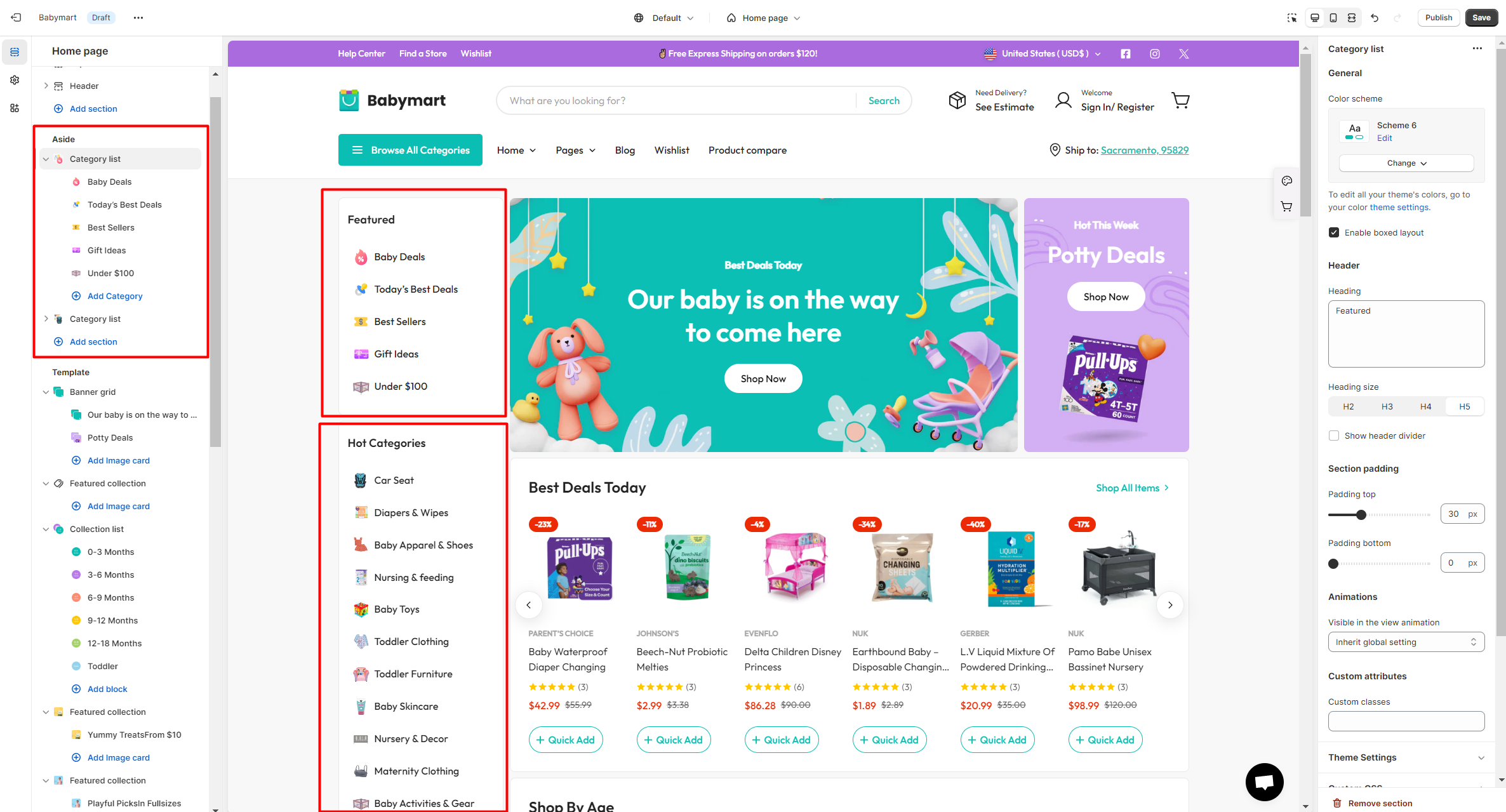The image size is (1506, 812).
Task: Activate the inspector selection tool icon
Action: coord(1292,18)
